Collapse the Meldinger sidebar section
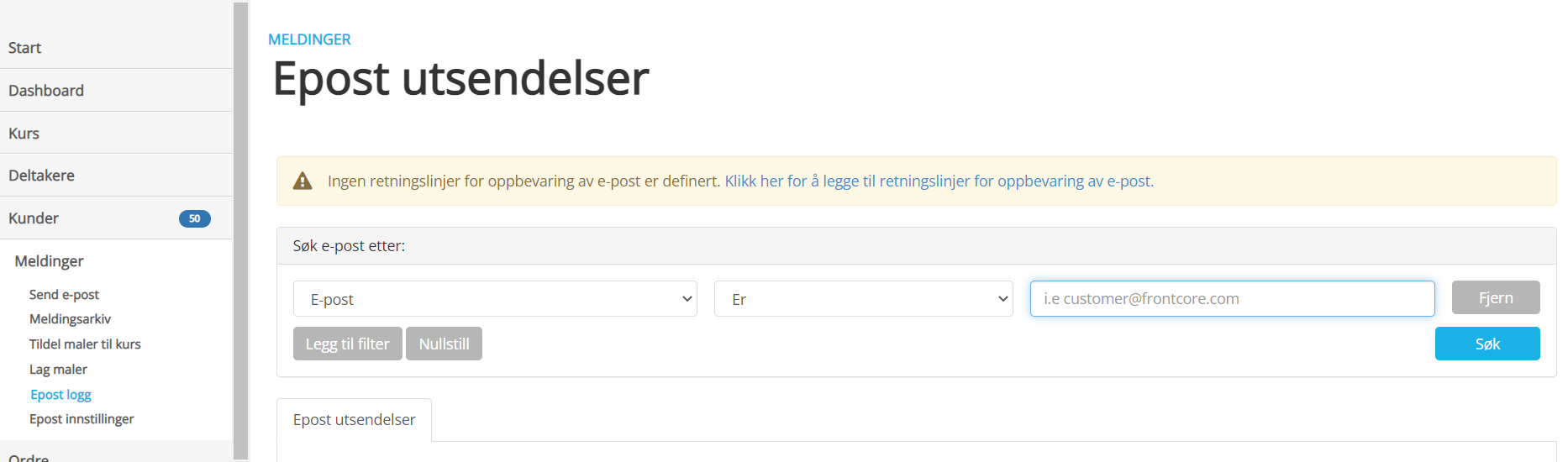1568x462 pixels. coord(50,261)
